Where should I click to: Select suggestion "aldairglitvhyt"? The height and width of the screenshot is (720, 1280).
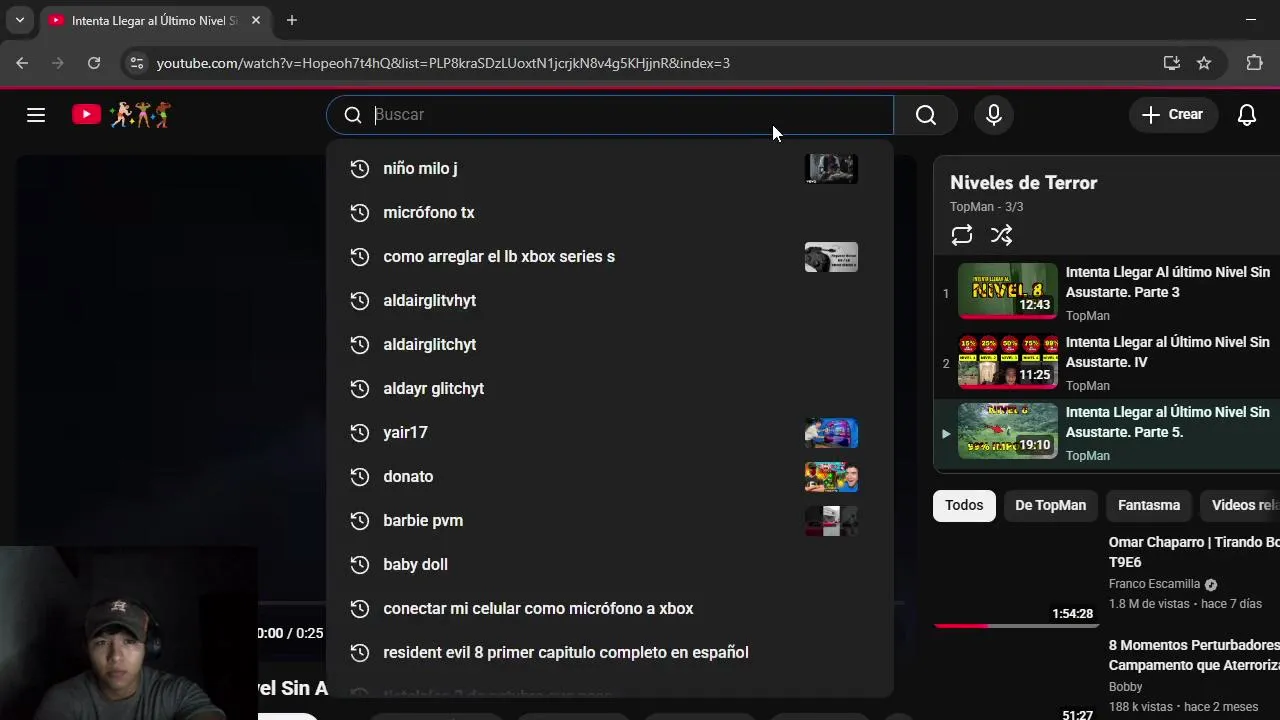click(609, 301)
